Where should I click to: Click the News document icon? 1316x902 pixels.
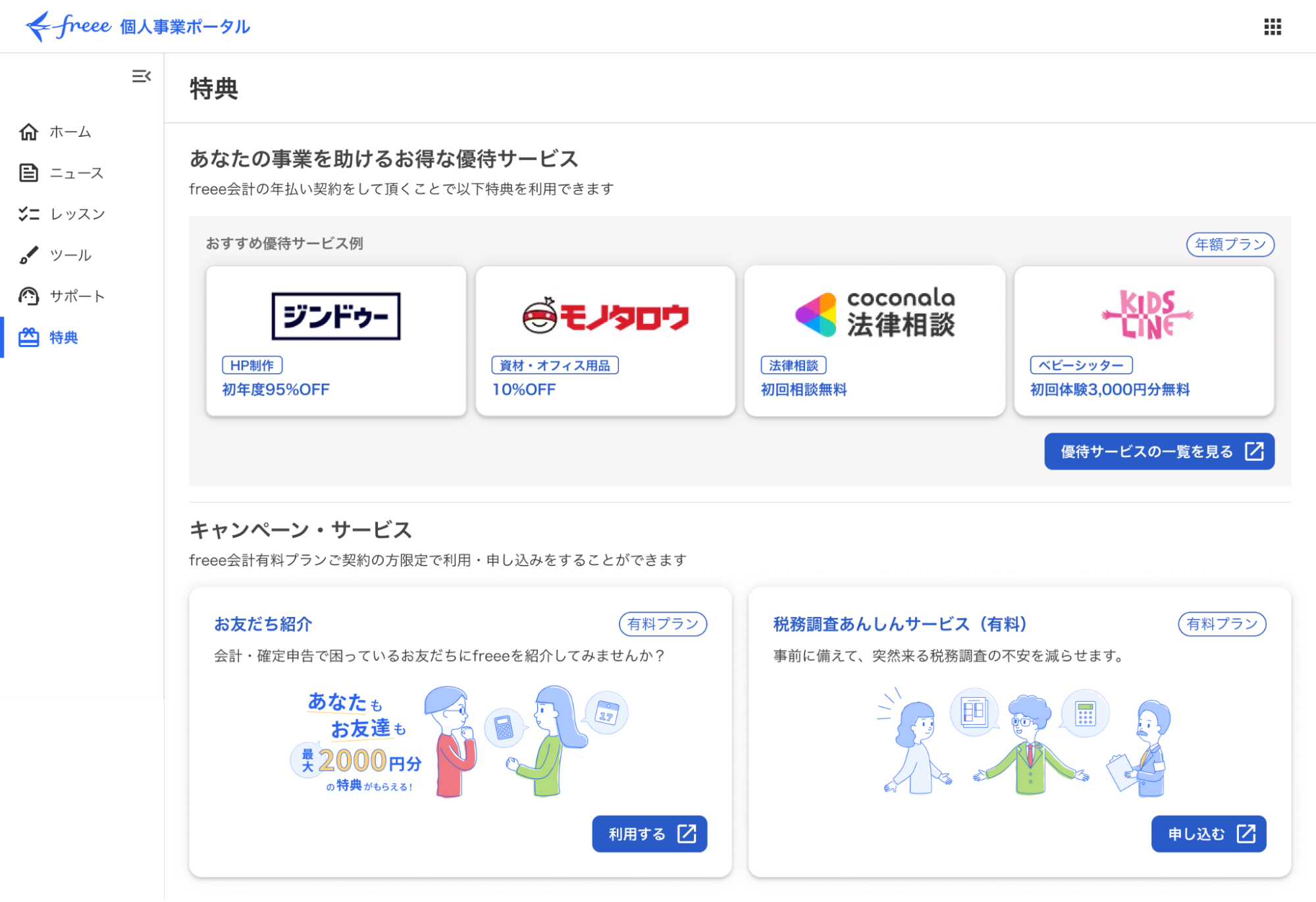click(28, 173)
